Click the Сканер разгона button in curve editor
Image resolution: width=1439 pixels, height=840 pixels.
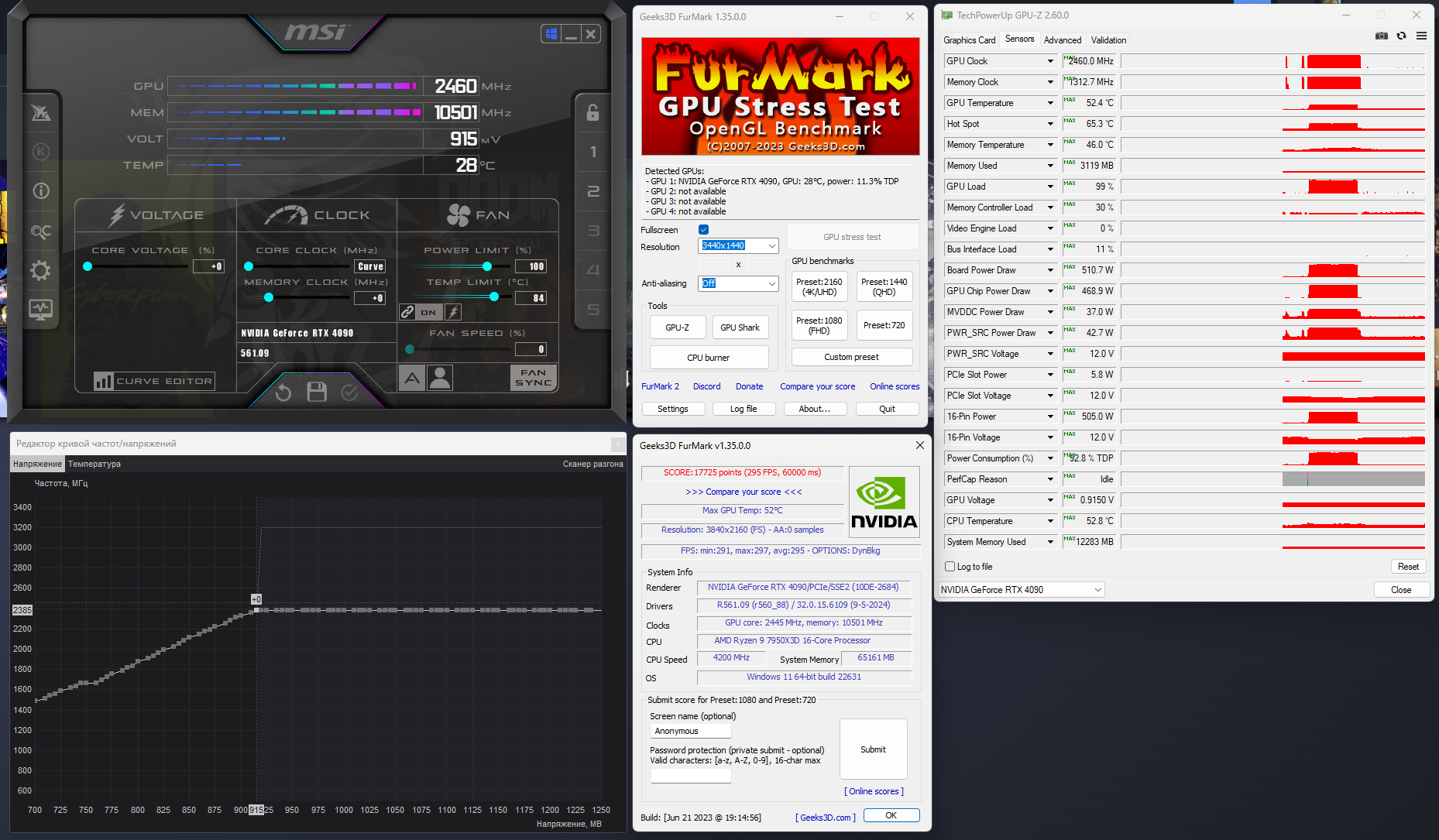[x=593, y=464]
